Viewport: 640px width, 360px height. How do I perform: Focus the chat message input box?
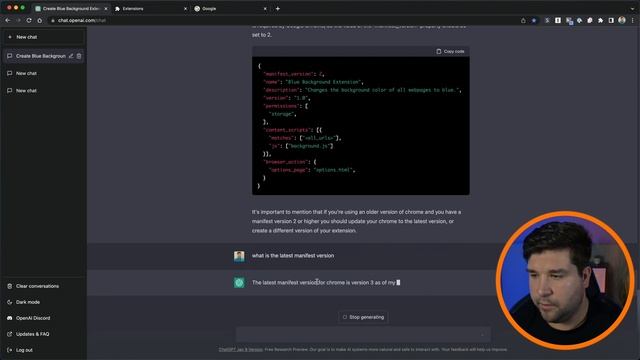point(363,335)
